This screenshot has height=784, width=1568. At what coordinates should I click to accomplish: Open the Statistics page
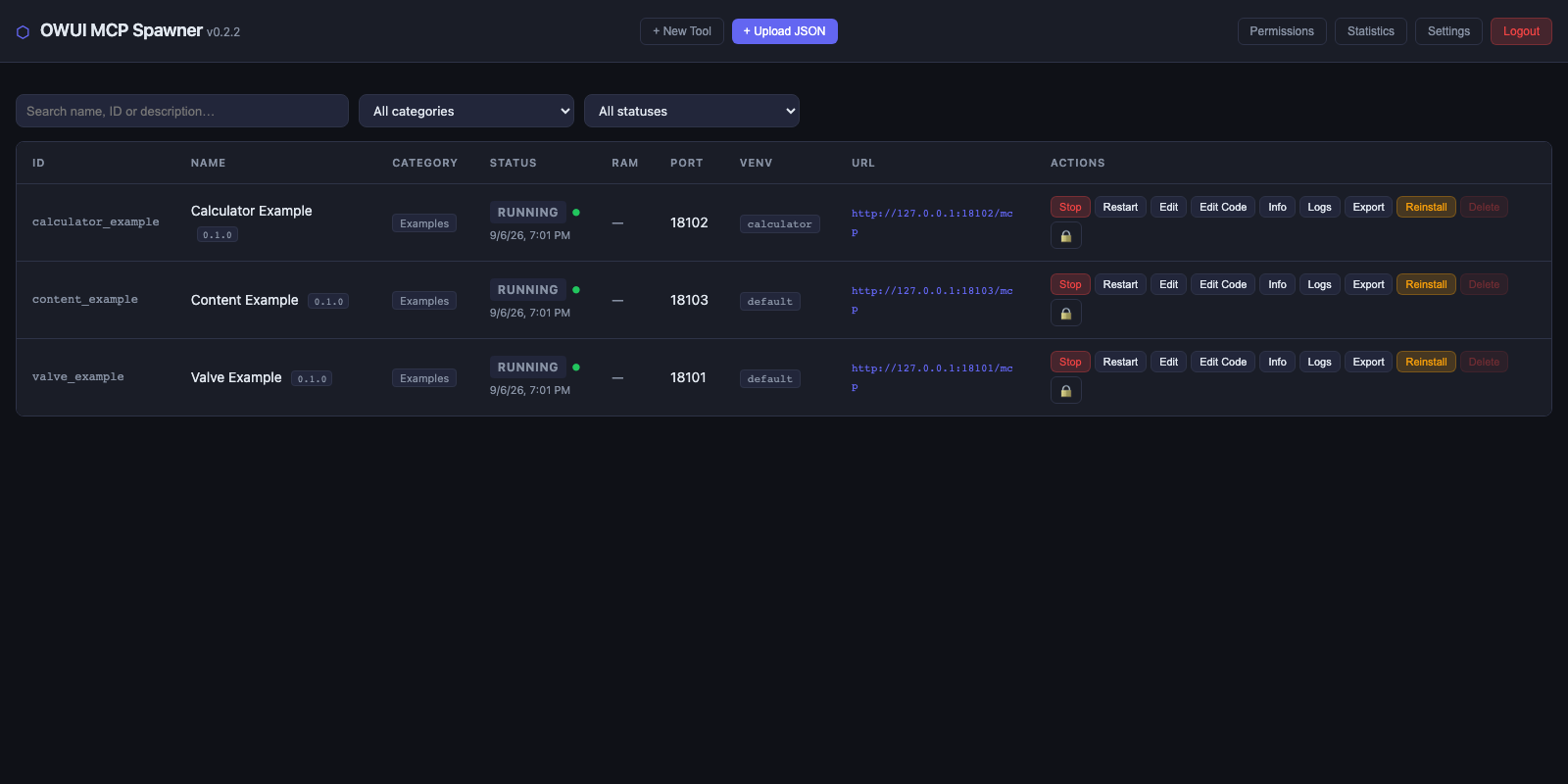[x=1371, y=31]
